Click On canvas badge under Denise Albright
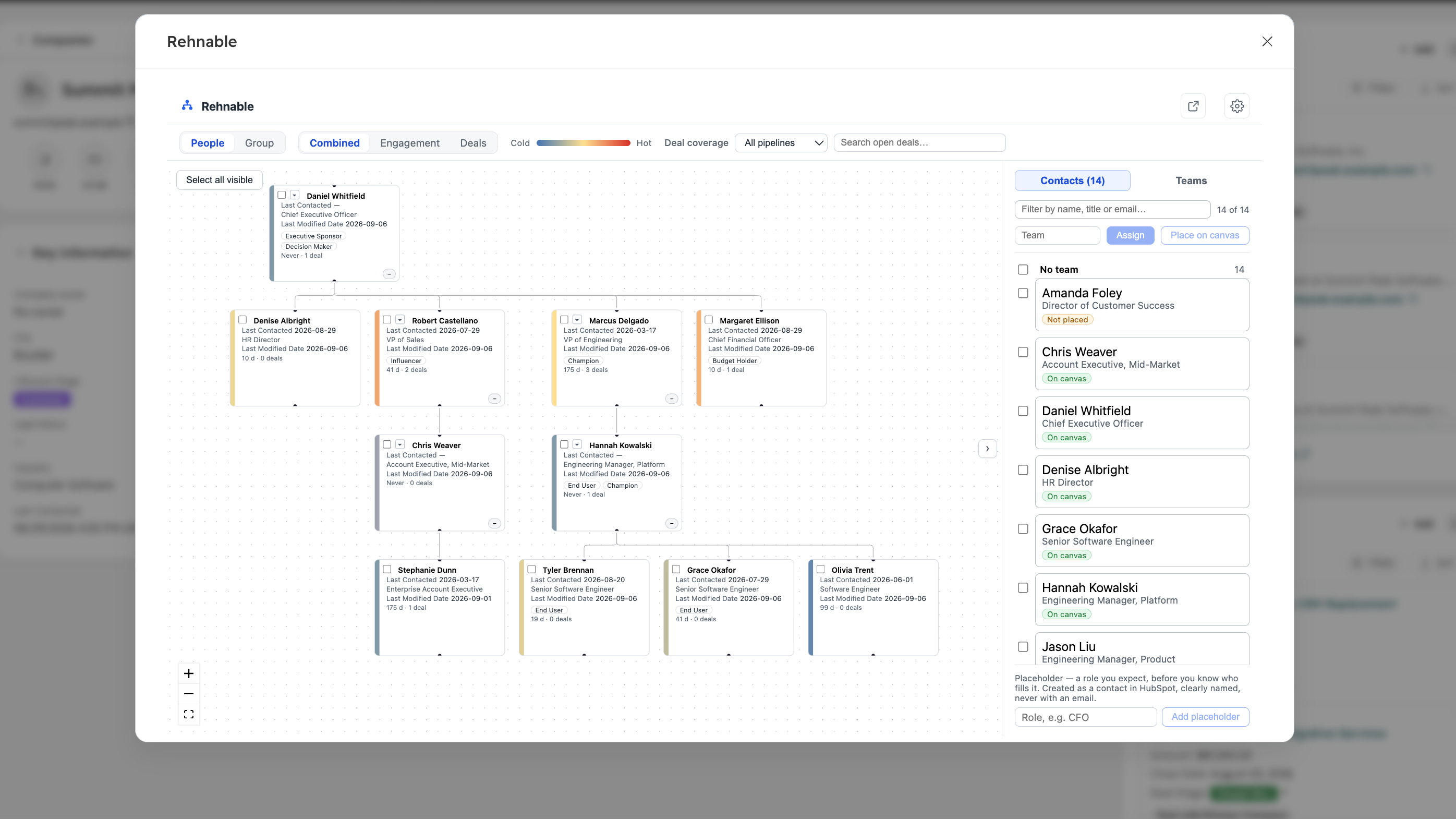This screenshot has height=819, width=1456. click(1066, 497)
